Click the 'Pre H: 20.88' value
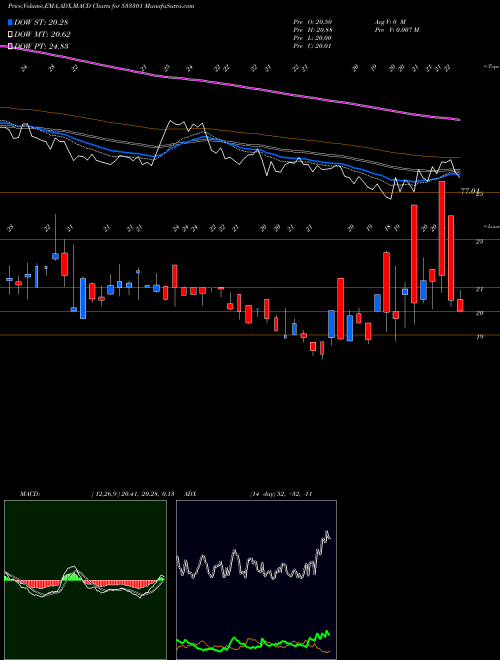This screenshot has width=500, height=660. tap(313, 29)
